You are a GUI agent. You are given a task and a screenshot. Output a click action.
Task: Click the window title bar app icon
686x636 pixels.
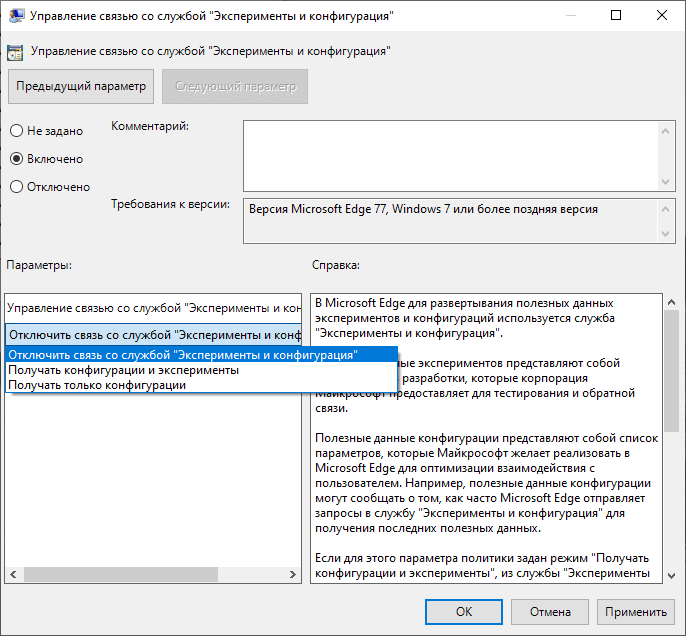(17, 16)
